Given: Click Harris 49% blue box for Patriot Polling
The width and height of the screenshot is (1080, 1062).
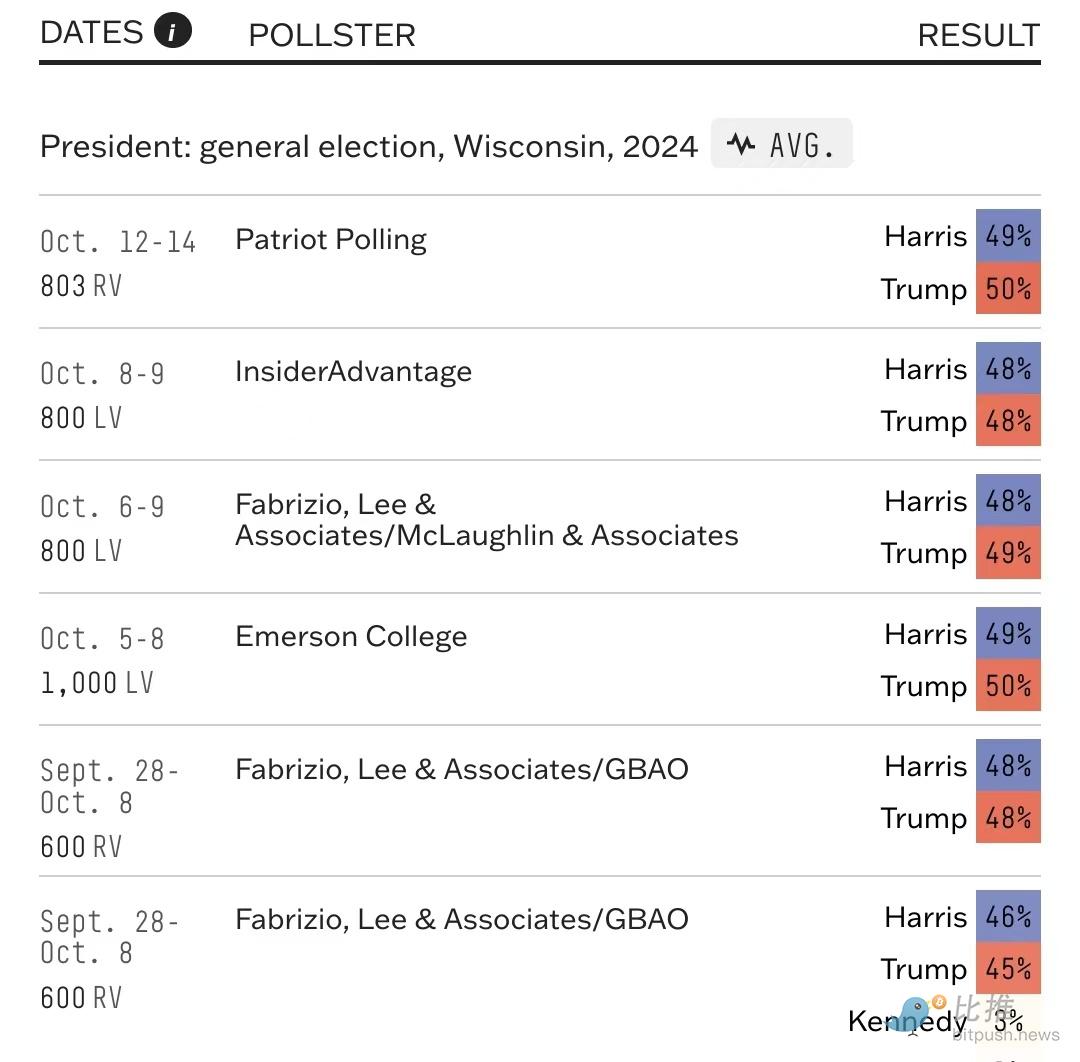Looking at the screenshot, I should pos(1008,236).
